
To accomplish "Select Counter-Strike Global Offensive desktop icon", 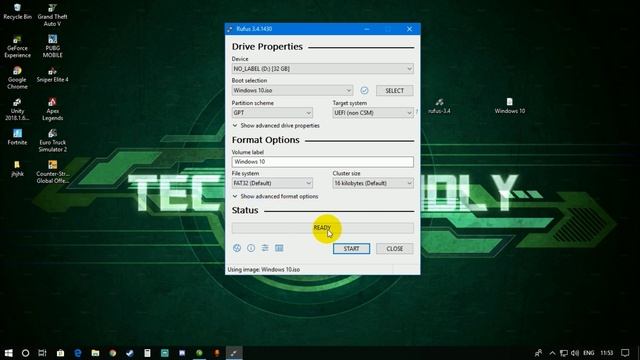I will 52,172.
